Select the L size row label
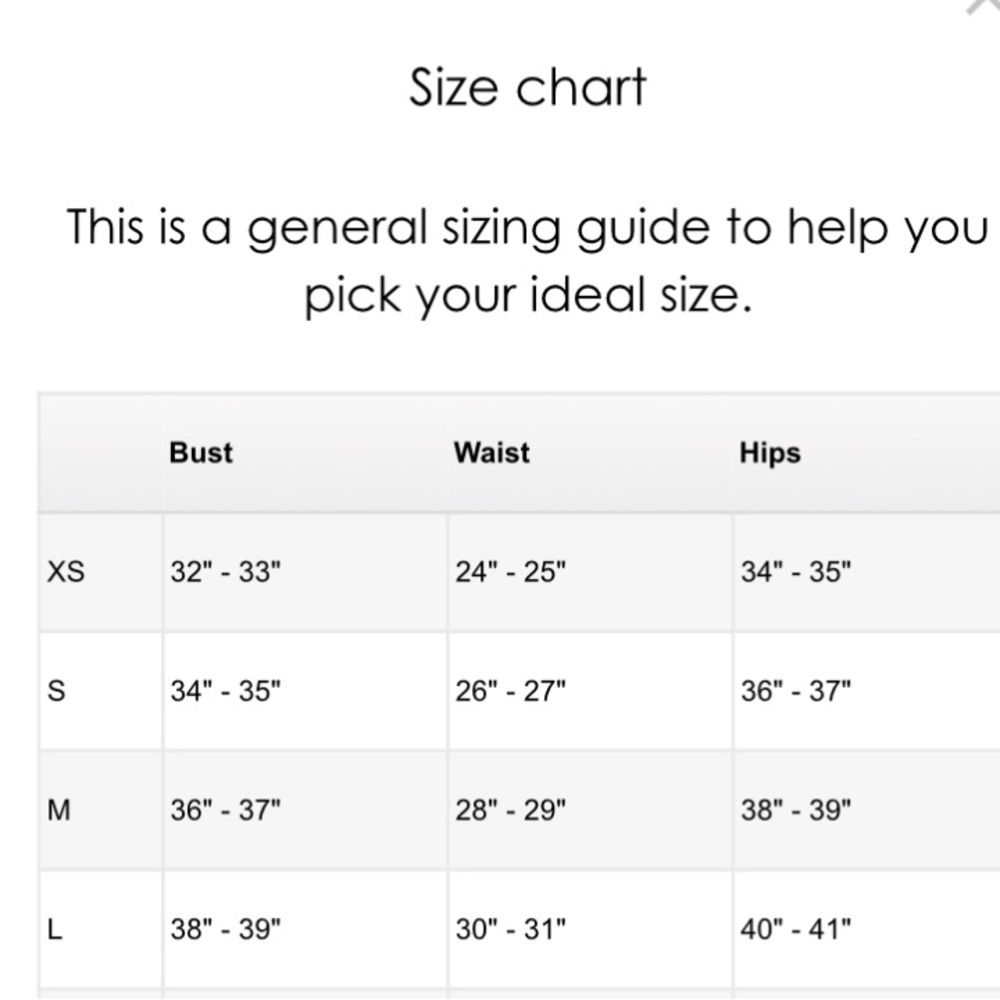This screenshot has width=1000, height=1000. tap(55, 930)
